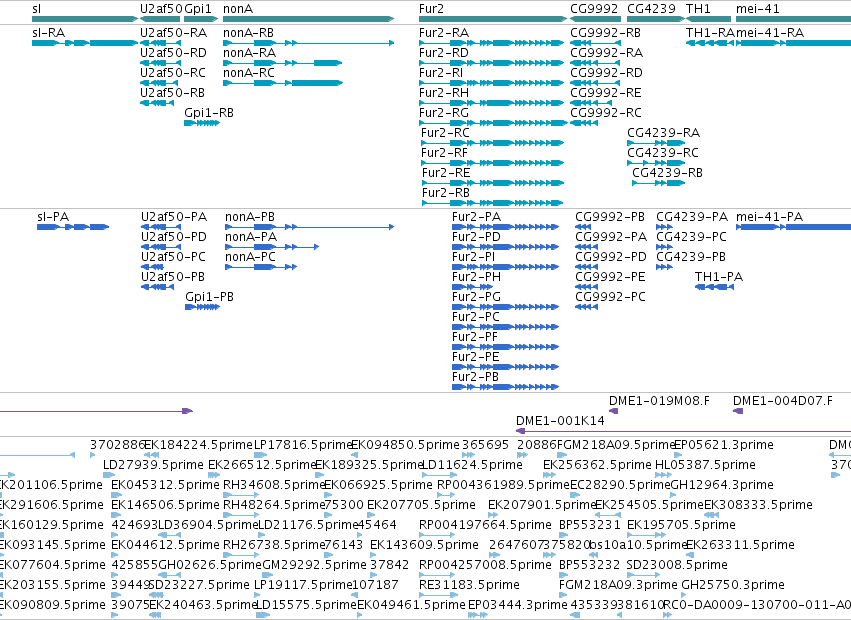Click the mei-41-PA protein label
Screen dimensions: 851x620
769,217
